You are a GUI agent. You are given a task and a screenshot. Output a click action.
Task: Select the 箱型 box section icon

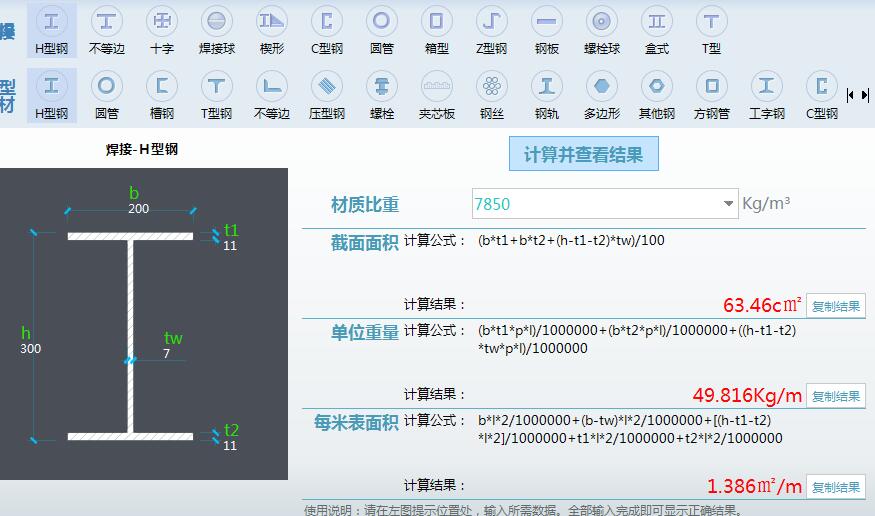[x=436, y=30]
